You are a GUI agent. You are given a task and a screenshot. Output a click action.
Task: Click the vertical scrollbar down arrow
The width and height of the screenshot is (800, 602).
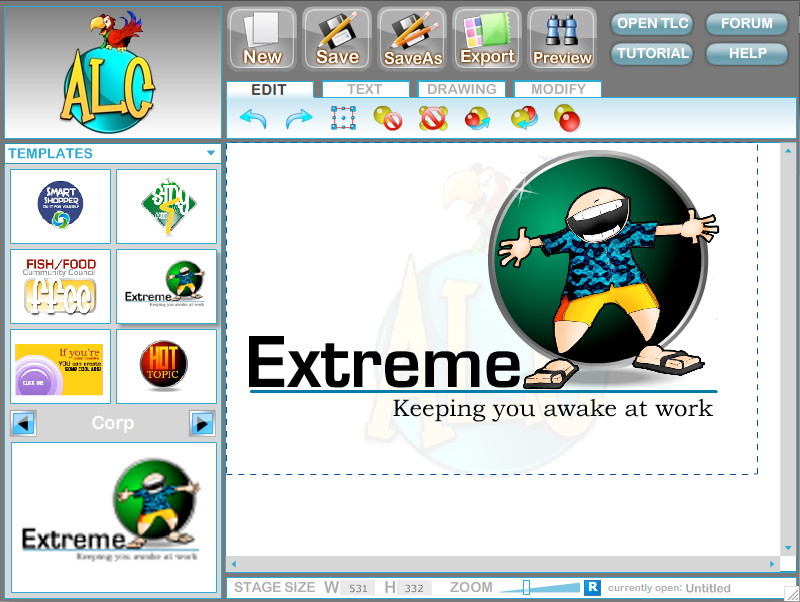[x=788, y=548]
